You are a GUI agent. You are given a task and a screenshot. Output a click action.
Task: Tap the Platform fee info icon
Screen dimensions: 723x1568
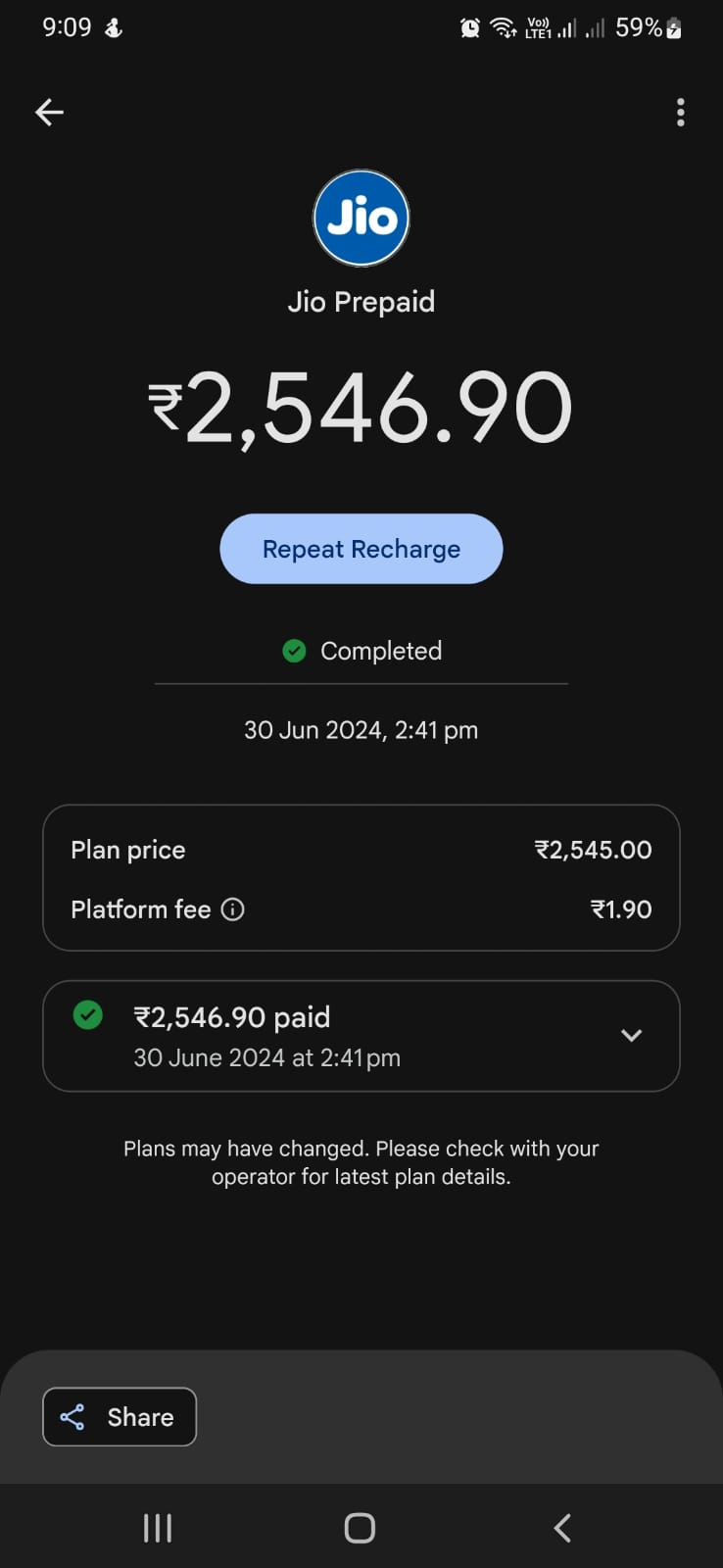[x=233, y=909]
